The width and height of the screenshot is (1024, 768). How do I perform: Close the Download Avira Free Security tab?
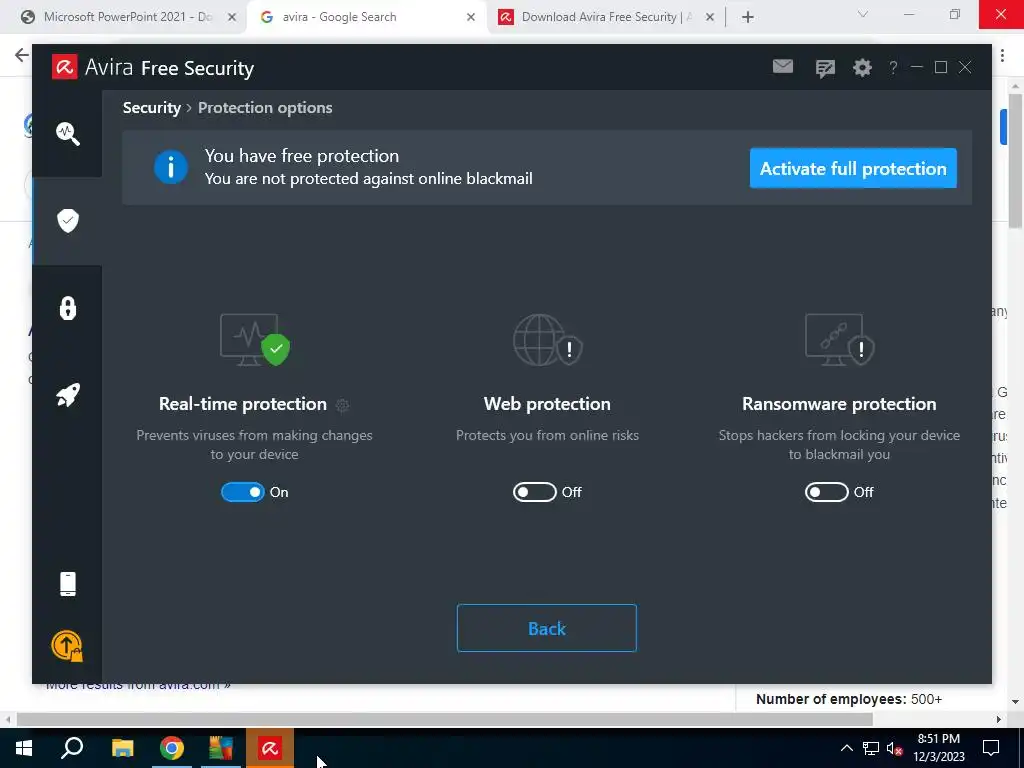click(x=710, y=18)
